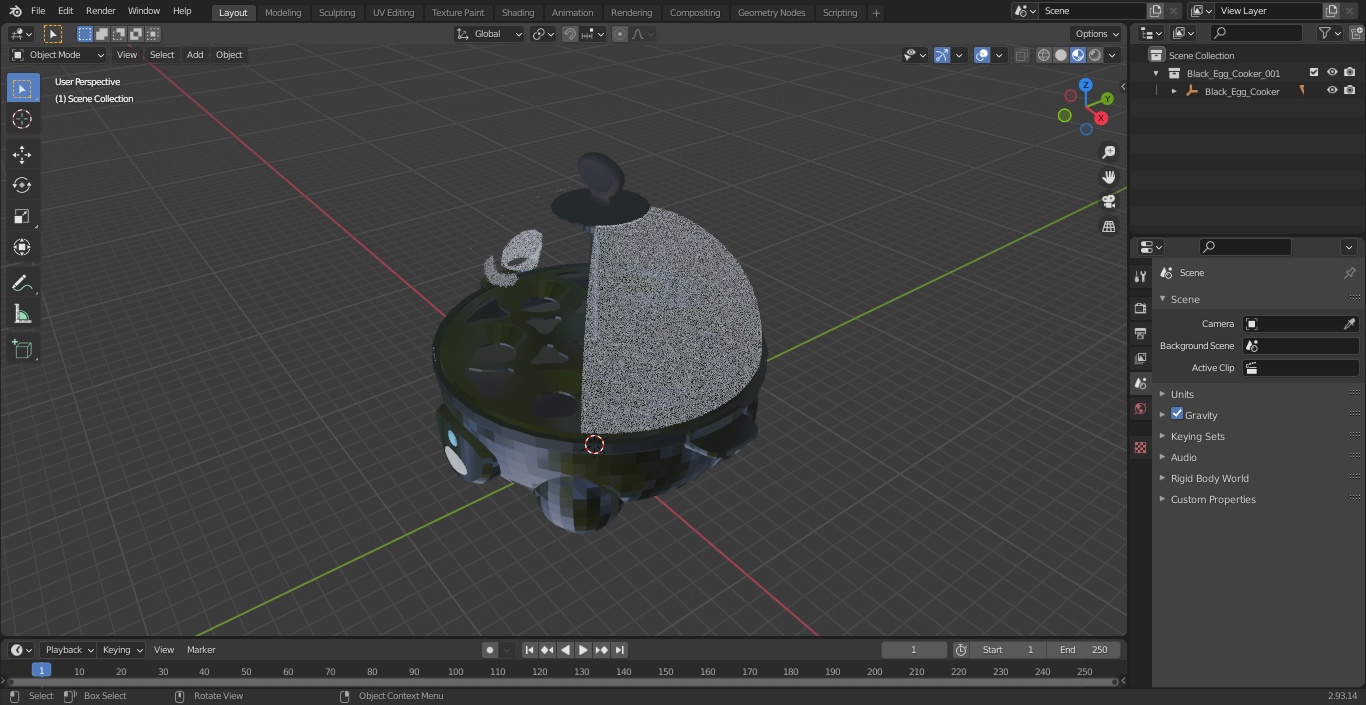Viewport: 1366px width, 705px height.
Task: Toggle X-ray display mode
Action: click(1021, 55)
